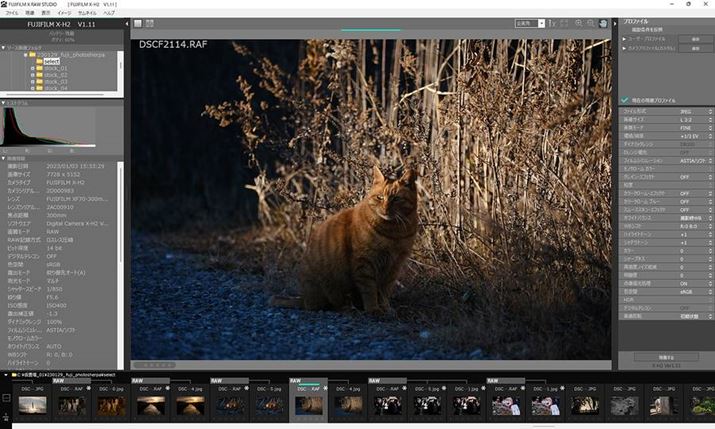Screen dimensions: 715x429
Task: Click the upper icon on the filmstrip's left edge
Action: (x=6, y=398)
